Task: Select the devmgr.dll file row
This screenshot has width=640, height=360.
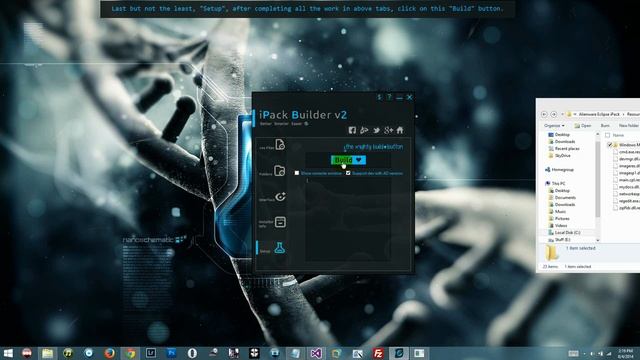Action: coord(628,159)
